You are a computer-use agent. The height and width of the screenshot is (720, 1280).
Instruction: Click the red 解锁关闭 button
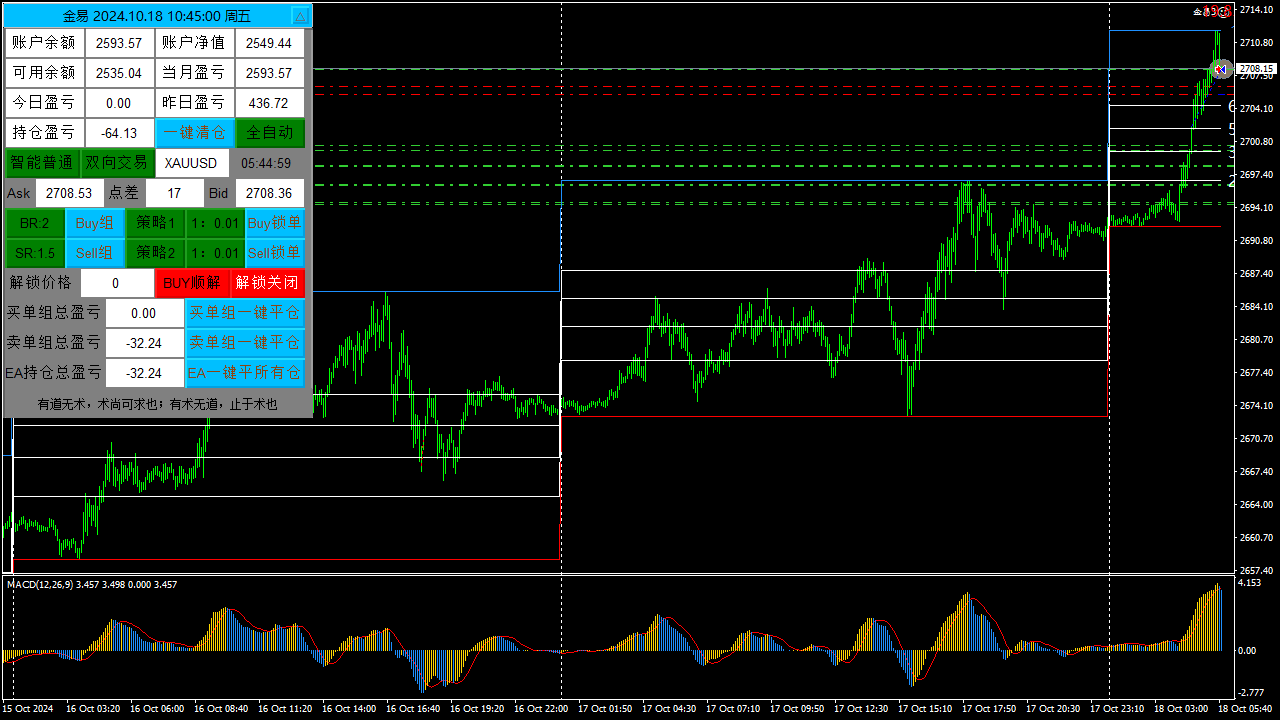(x=268, y=283)
